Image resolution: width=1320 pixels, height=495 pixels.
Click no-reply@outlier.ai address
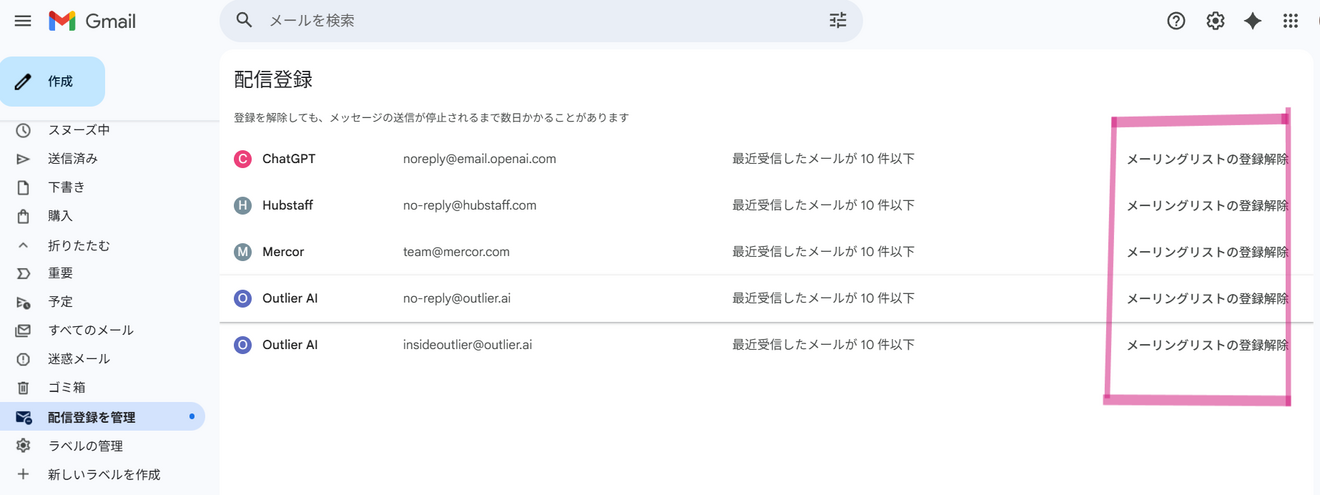(457, 298)
